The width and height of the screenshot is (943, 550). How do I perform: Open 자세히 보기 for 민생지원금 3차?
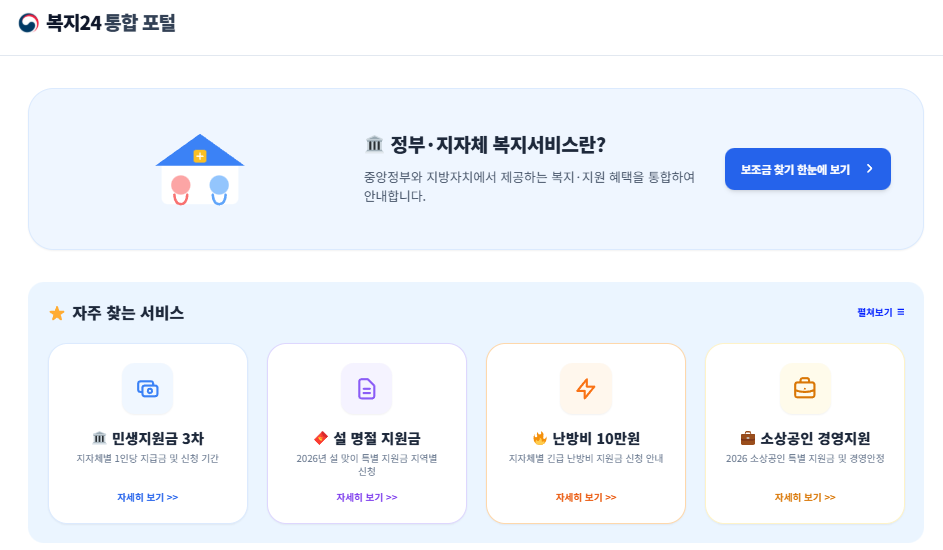(x=148, y=497)
